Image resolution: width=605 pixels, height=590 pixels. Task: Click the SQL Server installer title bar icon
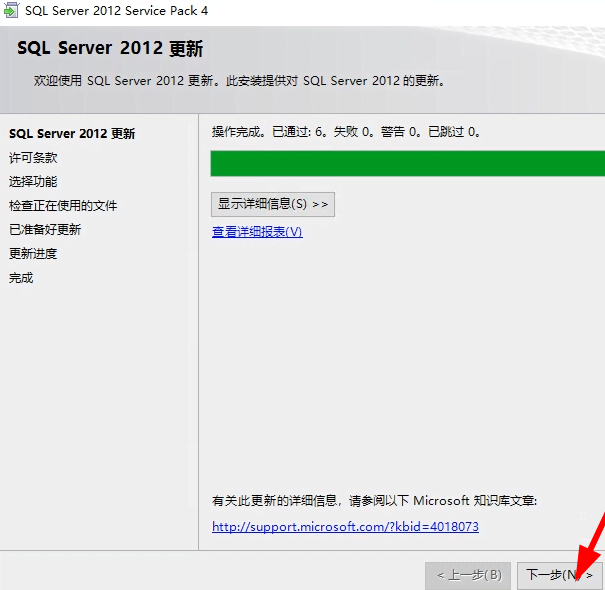click(x=10, y=10)
